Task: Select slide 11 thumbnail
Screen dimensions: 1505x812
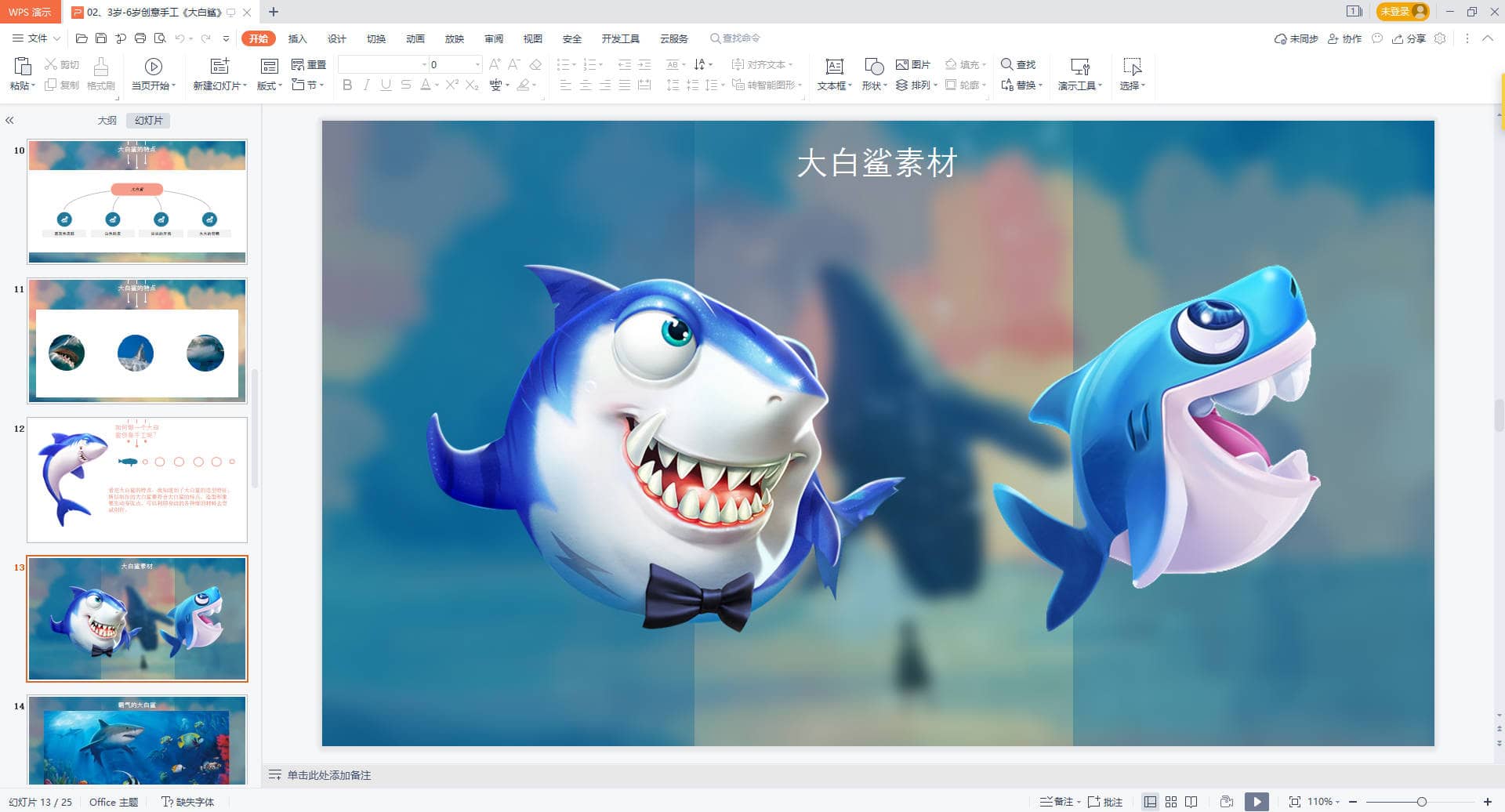Action: click(137, 340)
